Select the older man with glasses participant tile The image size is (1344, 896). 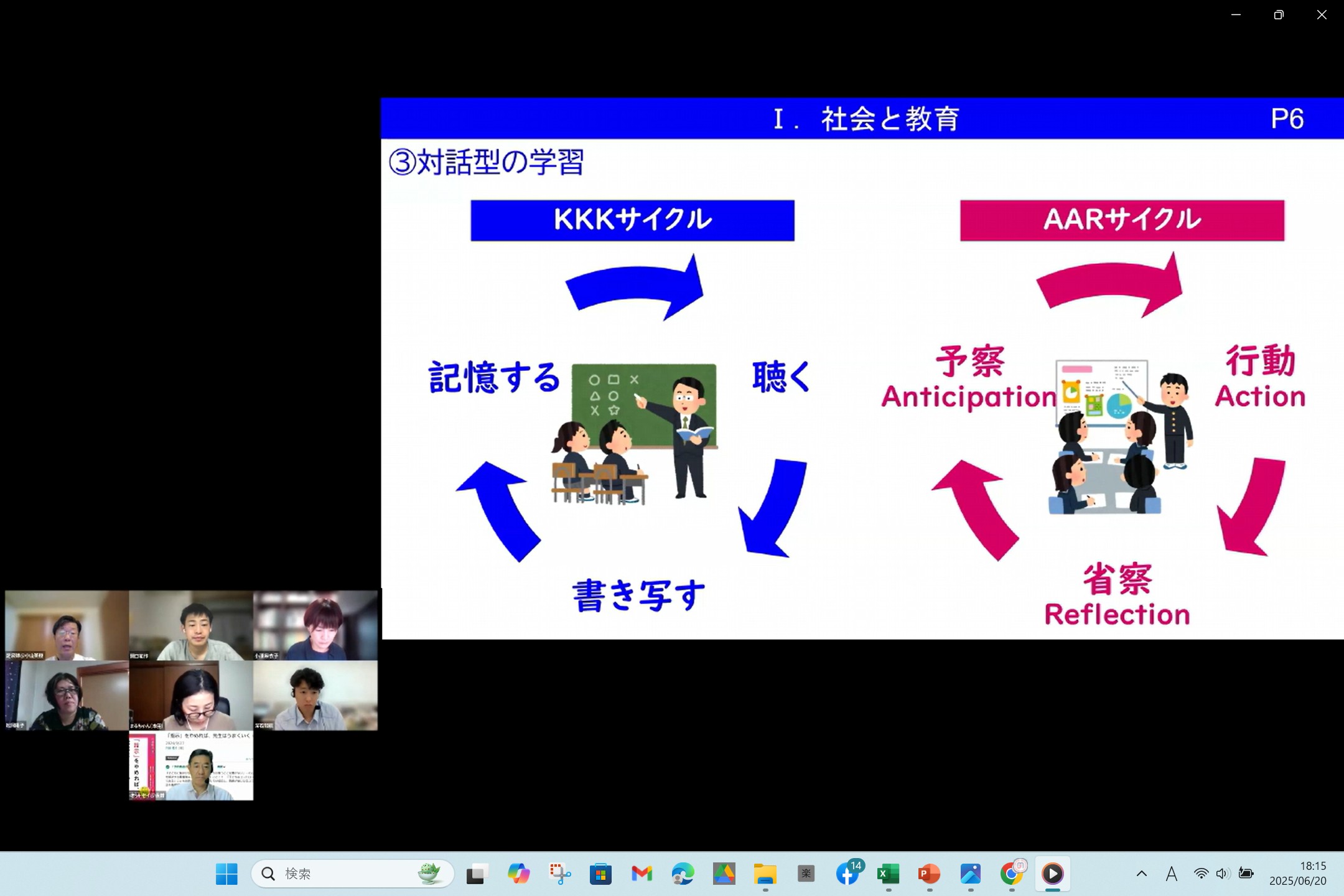(67, 625)
